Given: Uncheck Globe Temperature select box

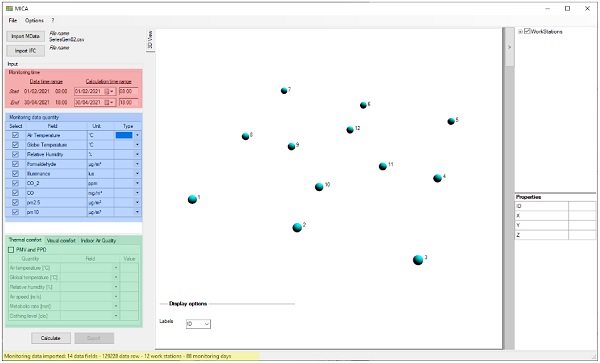Looking at the screenshot, I should point(15,145).
